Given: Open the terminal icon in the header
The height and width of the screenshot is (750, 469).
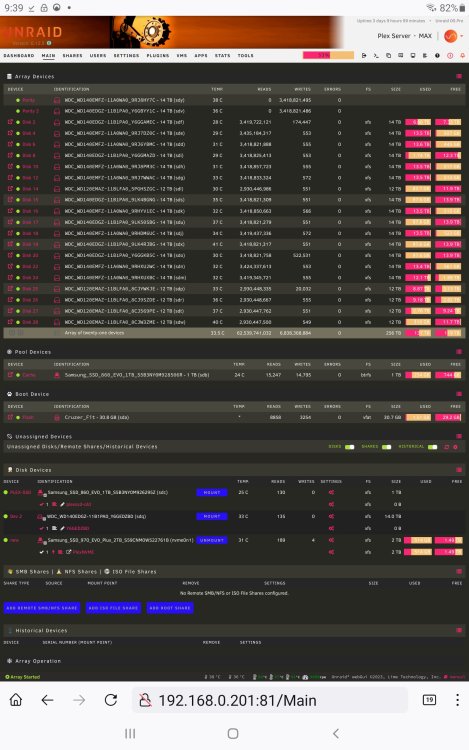Looking at the screenshot, I should pos(376,55).
